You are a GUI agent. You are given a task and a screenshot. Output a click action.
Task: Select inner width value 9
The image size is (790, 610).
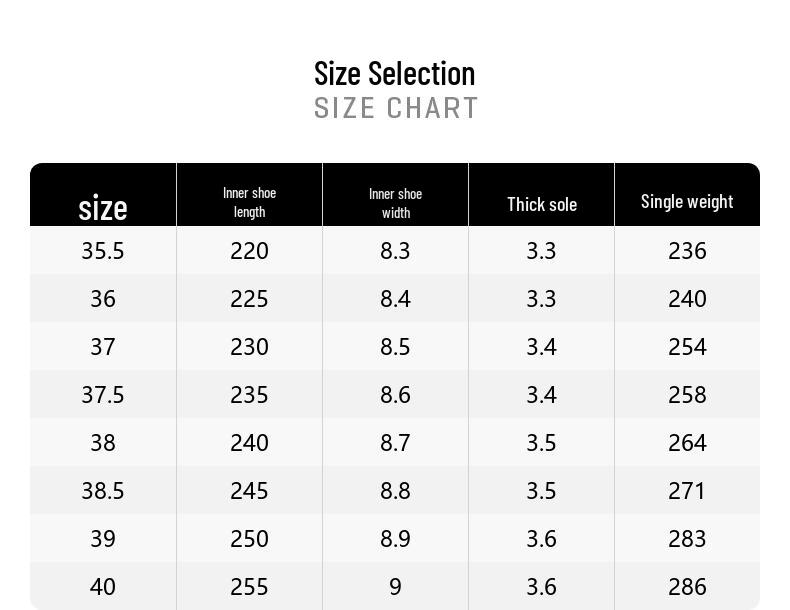(x=396, y=587)
